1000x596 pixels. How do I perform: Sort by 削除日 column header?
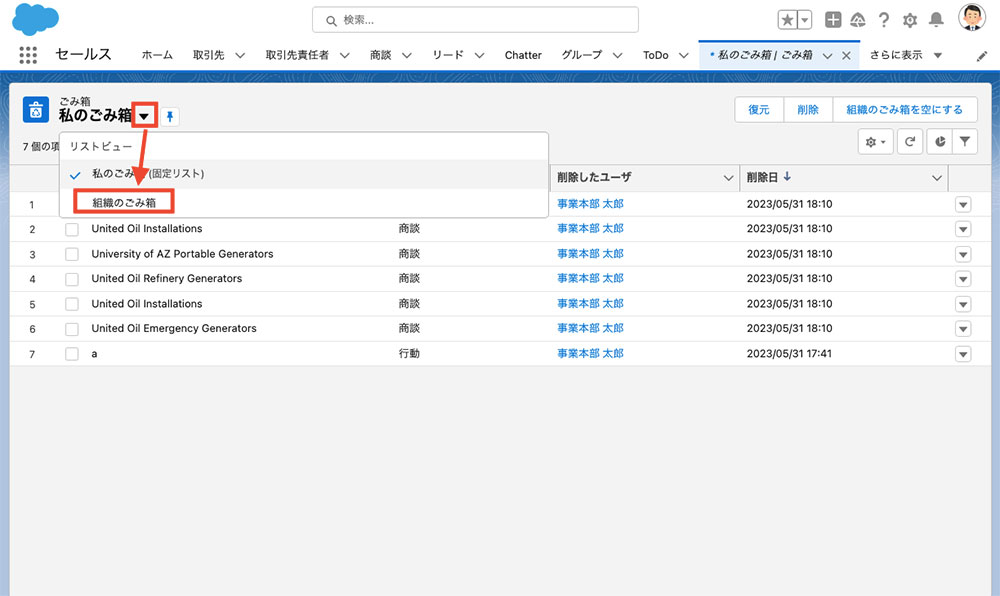(762, 177)
